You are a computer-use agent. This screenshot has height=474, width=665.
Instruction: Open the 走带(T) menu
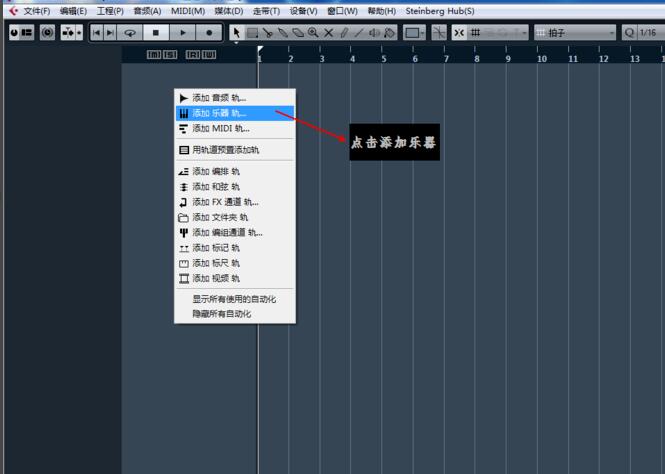click(266, 11)
